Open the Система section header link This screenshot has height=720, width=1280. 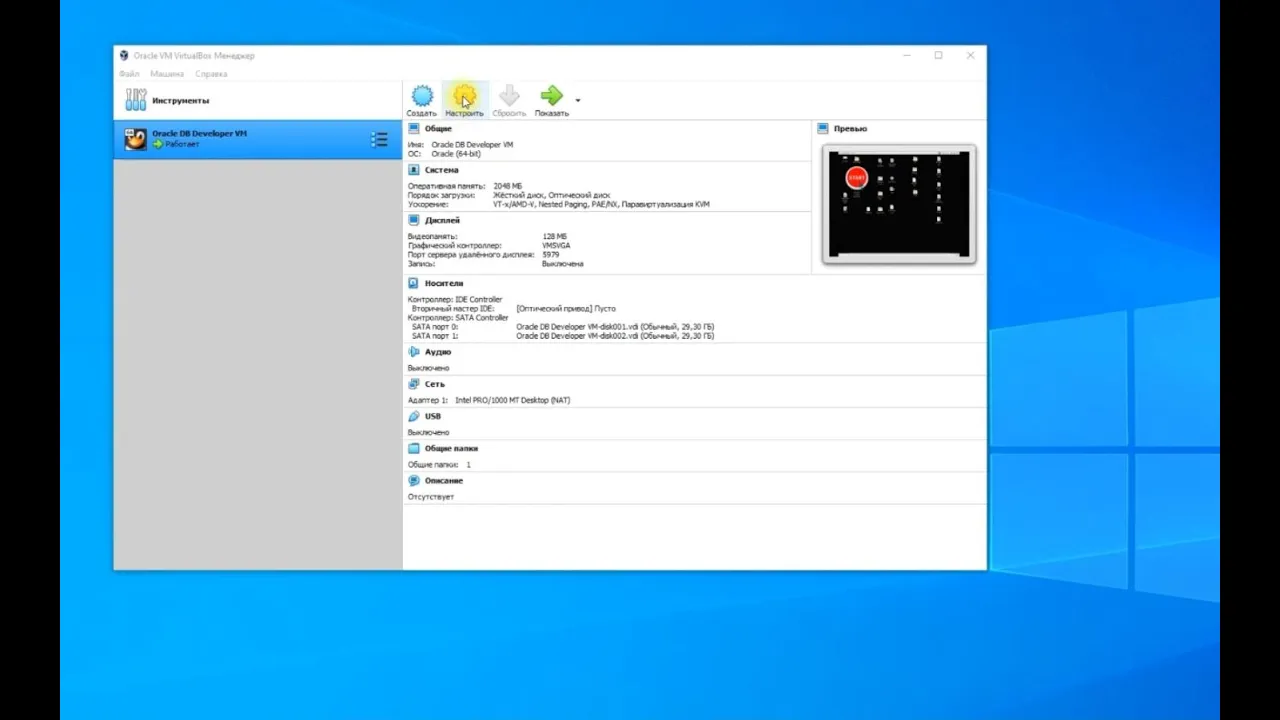click(441, 170)
